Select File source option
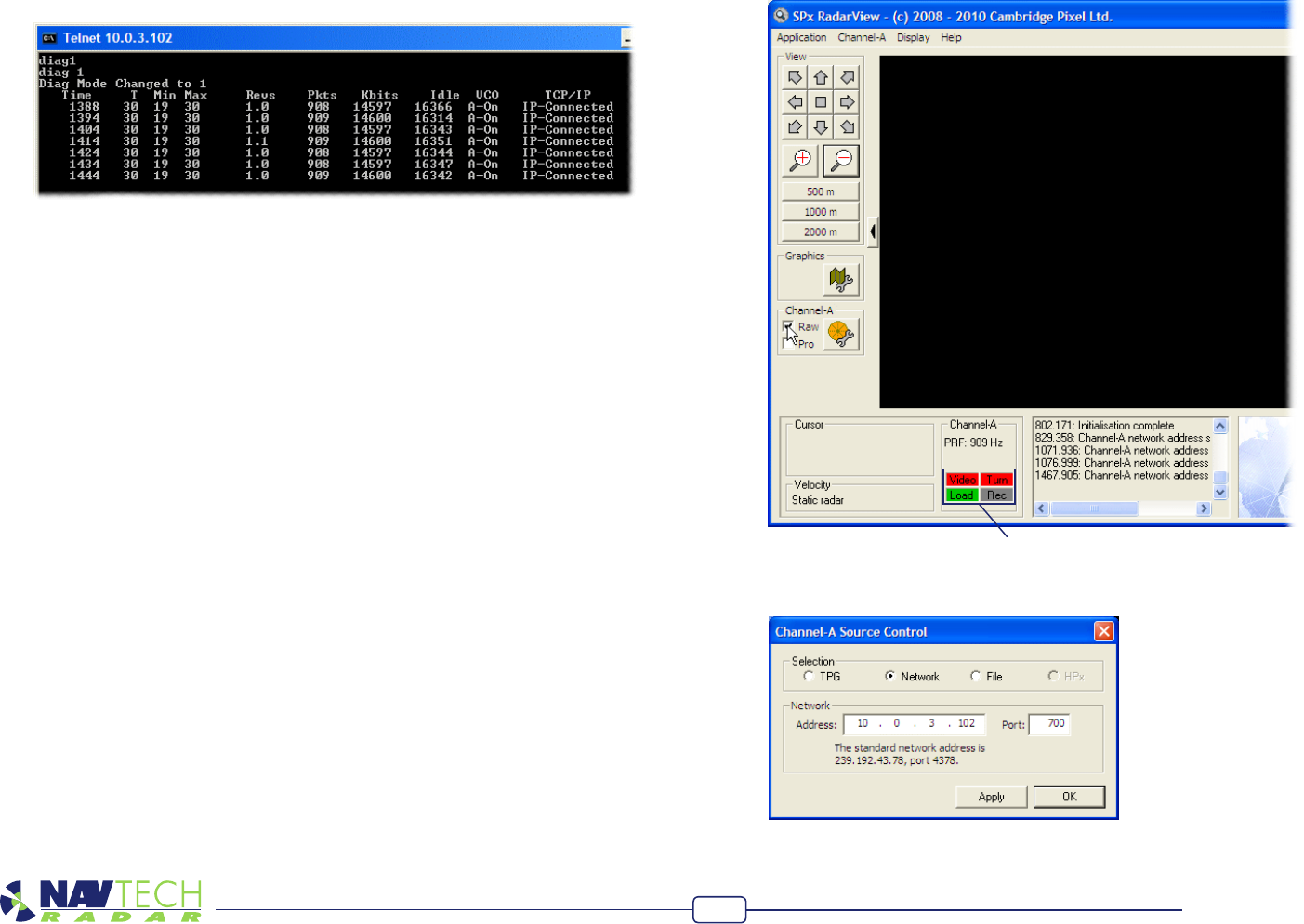Viewport: 1304px width, 924px height. coord(975,677)
